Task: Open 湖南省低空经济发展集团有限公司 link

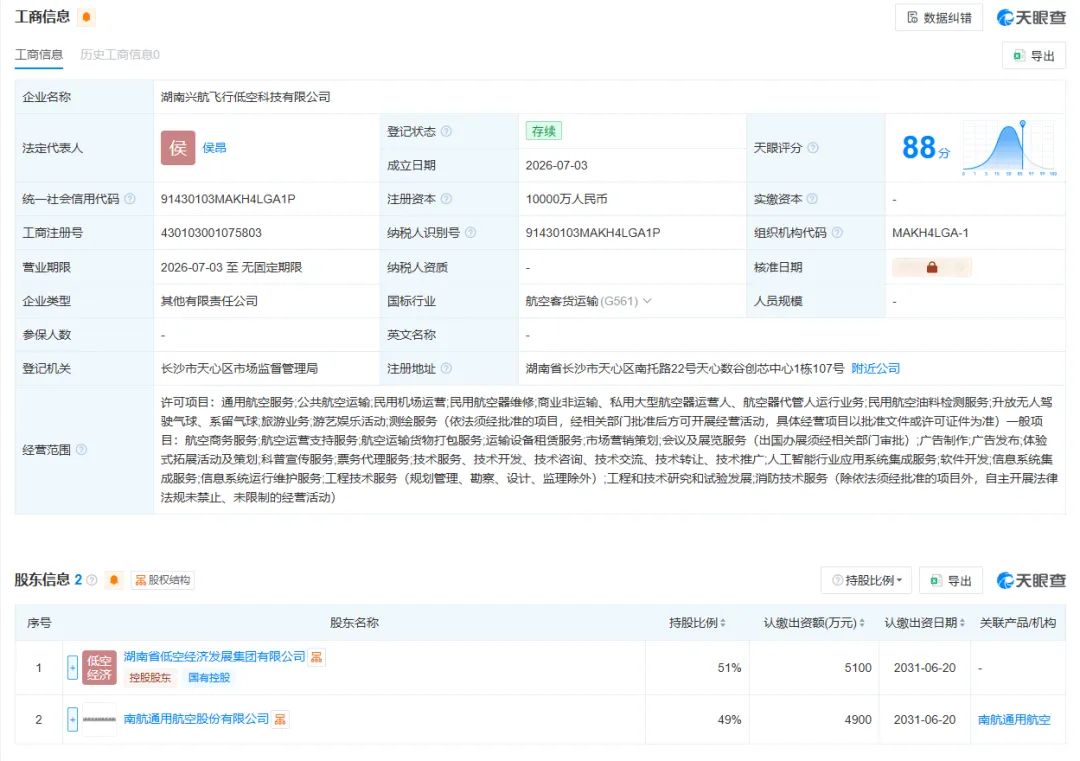Action: point(214,656)
